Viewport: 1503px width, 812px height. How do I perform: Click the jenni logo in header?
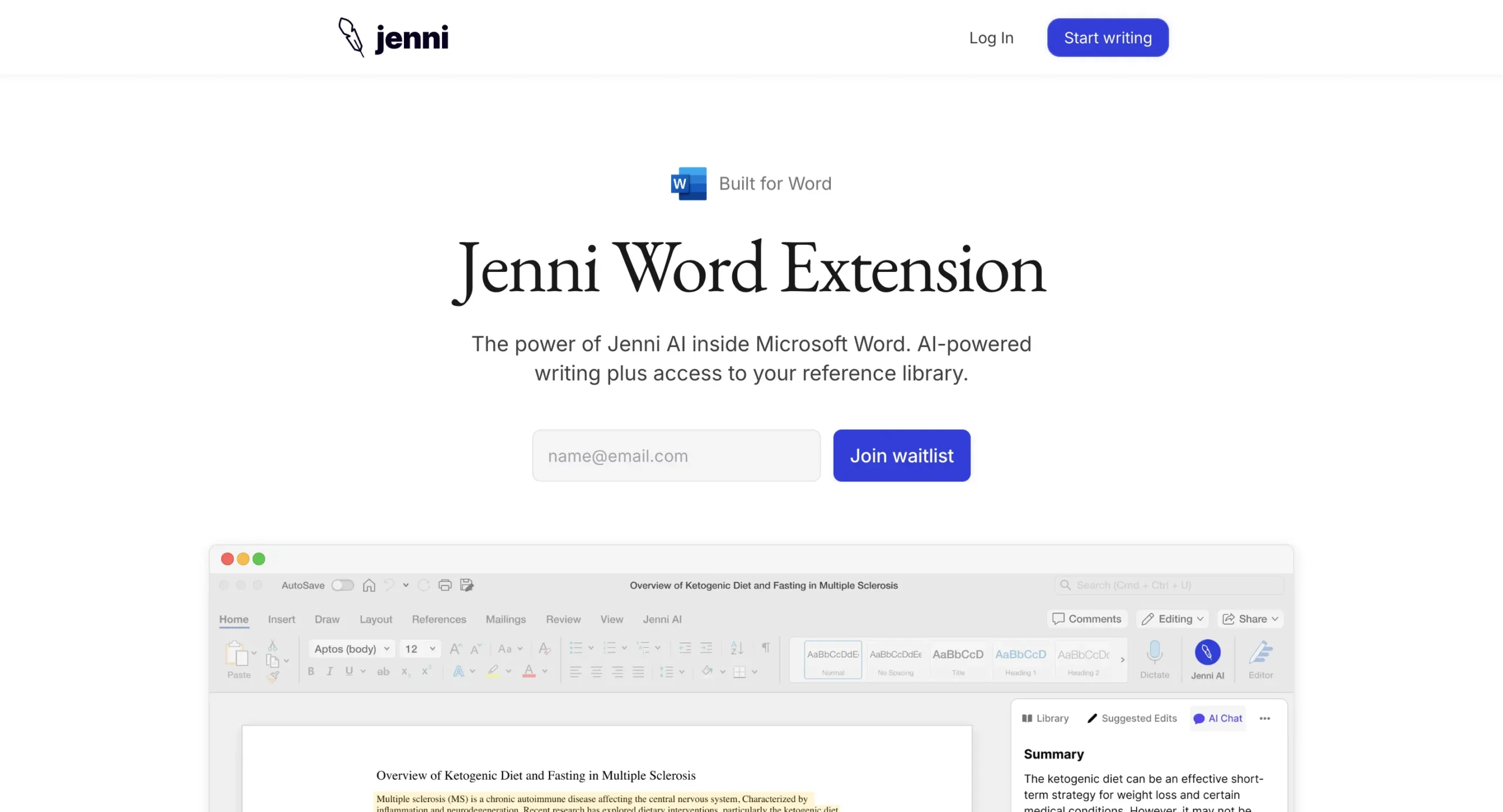click(393, 38)
